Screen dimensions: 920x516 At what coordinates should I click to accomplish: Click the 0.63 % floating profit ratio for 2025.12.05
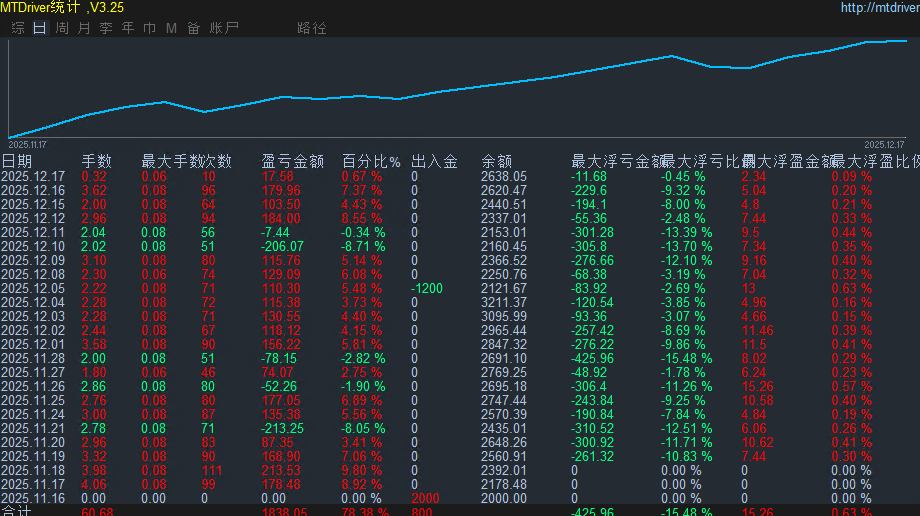coord(851,289)
